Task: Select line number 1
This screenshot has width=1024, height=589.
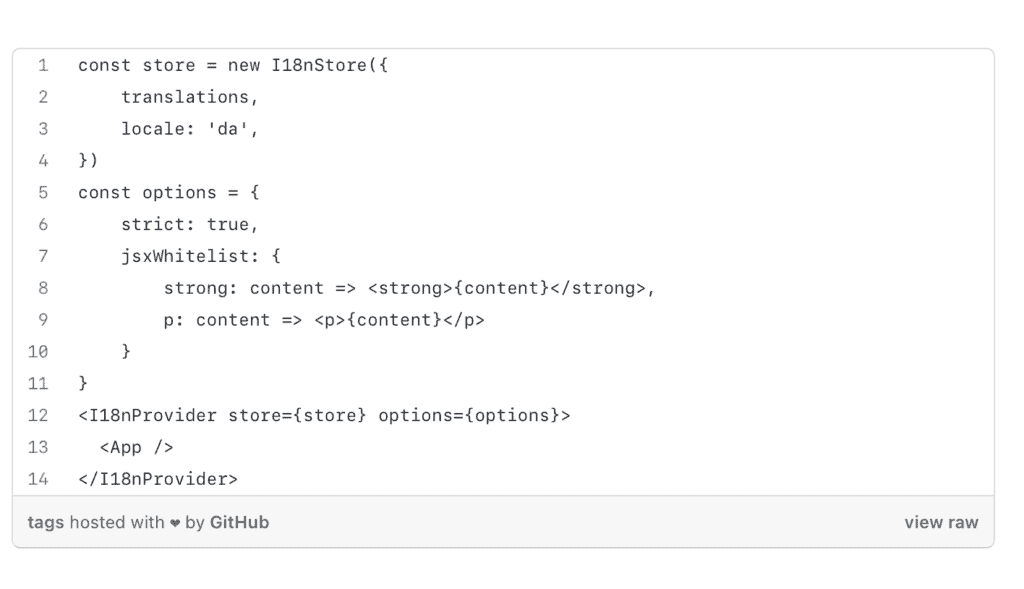Action: (43, 65)
